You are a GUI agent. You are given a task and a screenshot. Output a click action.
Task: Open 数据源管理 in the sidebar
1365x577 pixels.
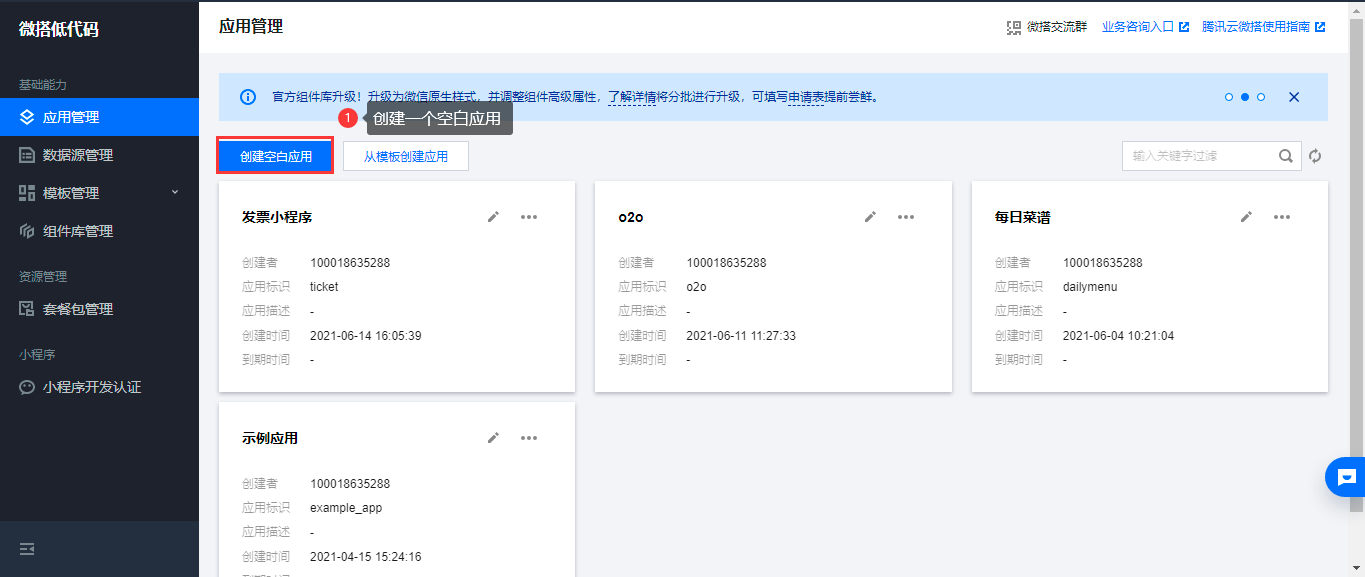point(99,155)
